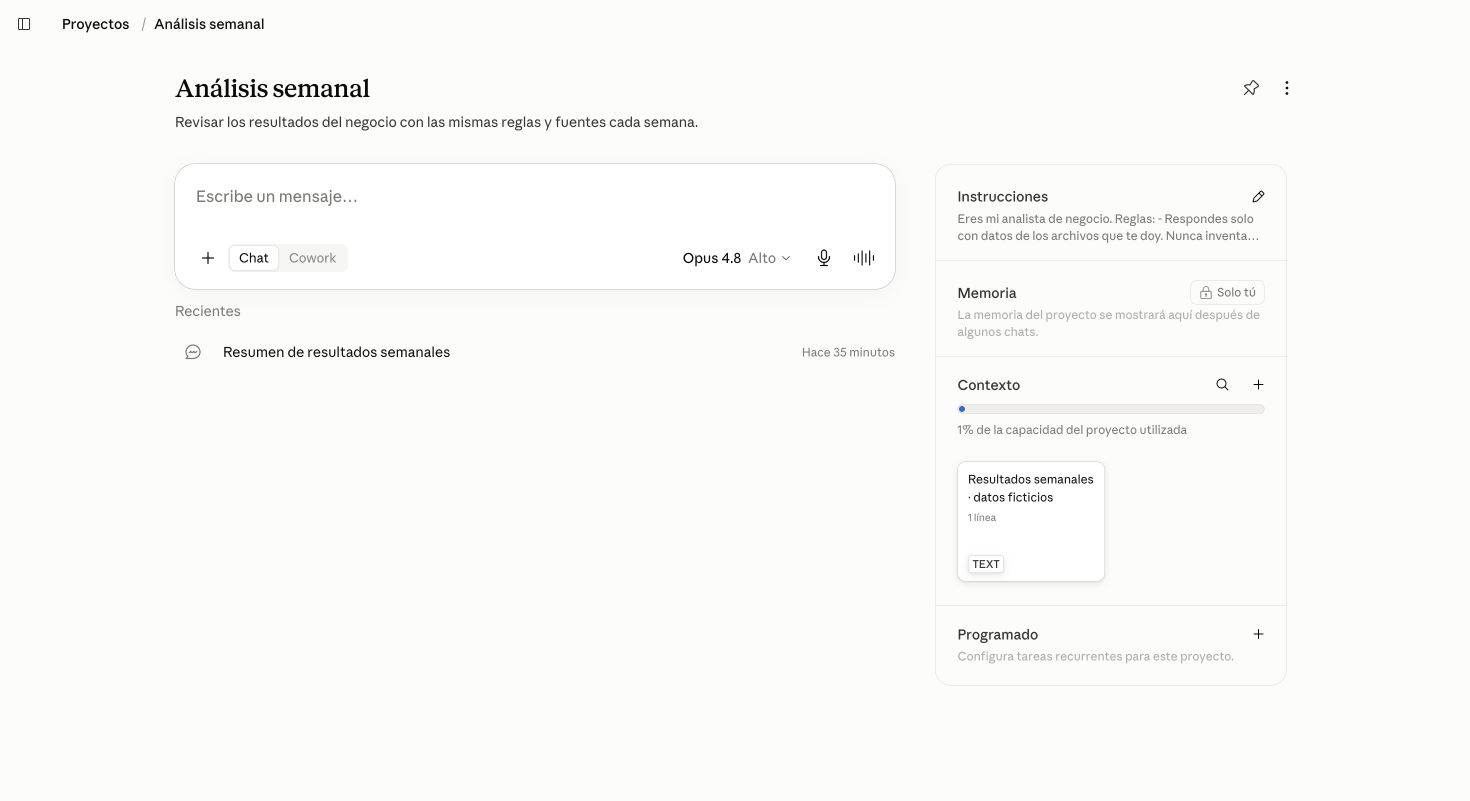
Task: Click the Instrucciones text preview
Action: [1107, 227]
